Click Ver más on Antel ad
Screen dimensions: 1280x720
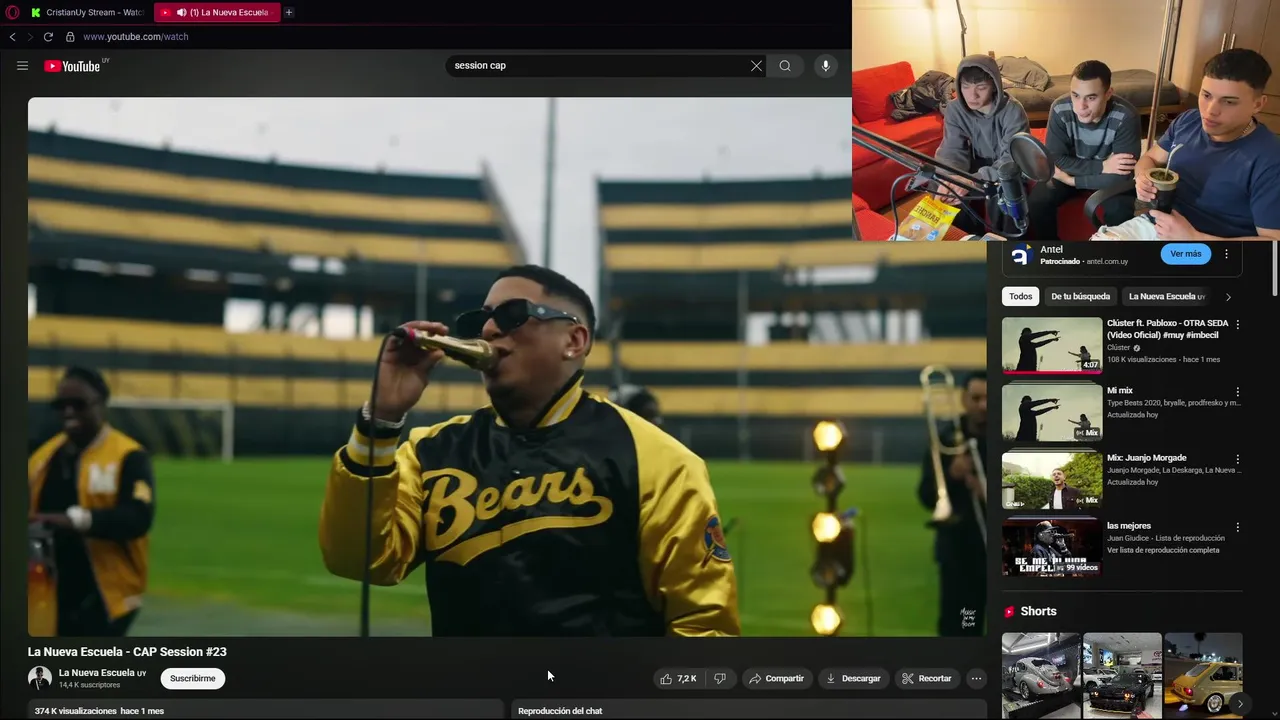(x=1186, y=254)
